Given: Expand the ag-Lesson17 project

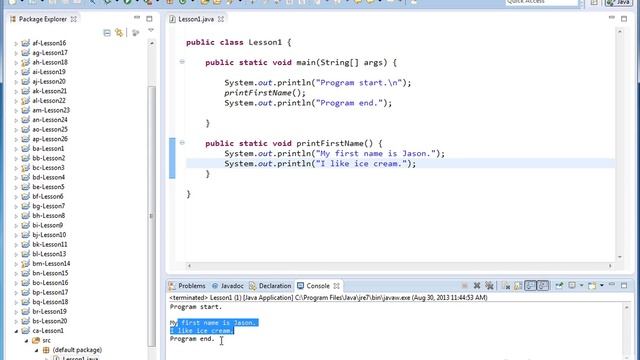Looking at the screenshot, I should (x=16, y=53).
